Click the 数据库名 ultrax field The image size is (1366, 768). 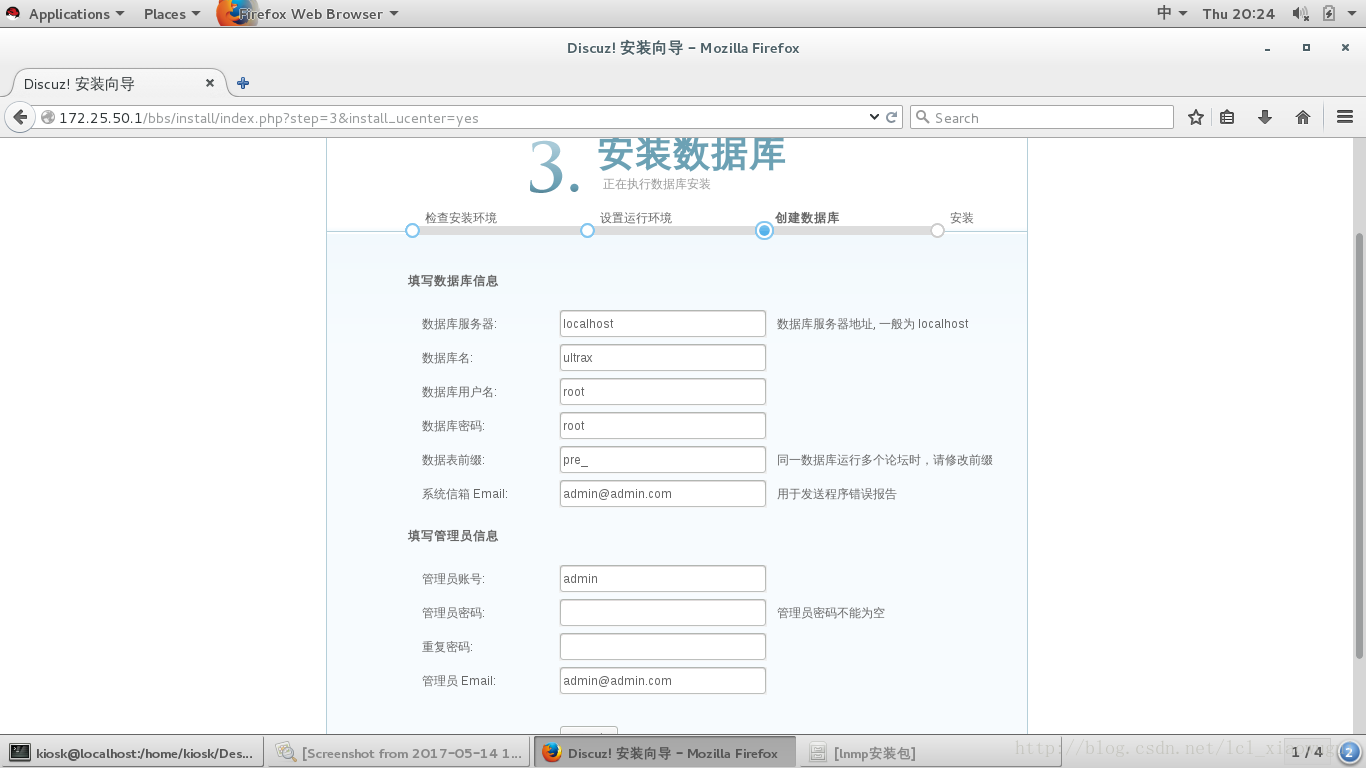pos(663,357)
